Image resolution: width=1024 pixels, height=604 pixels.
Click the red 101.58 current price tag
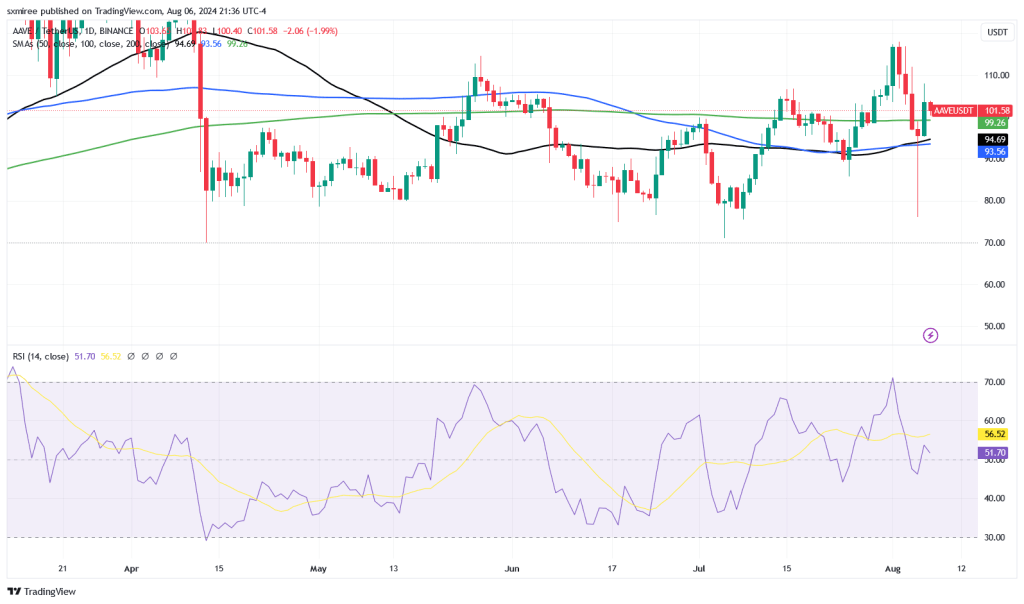click(997, 110)
